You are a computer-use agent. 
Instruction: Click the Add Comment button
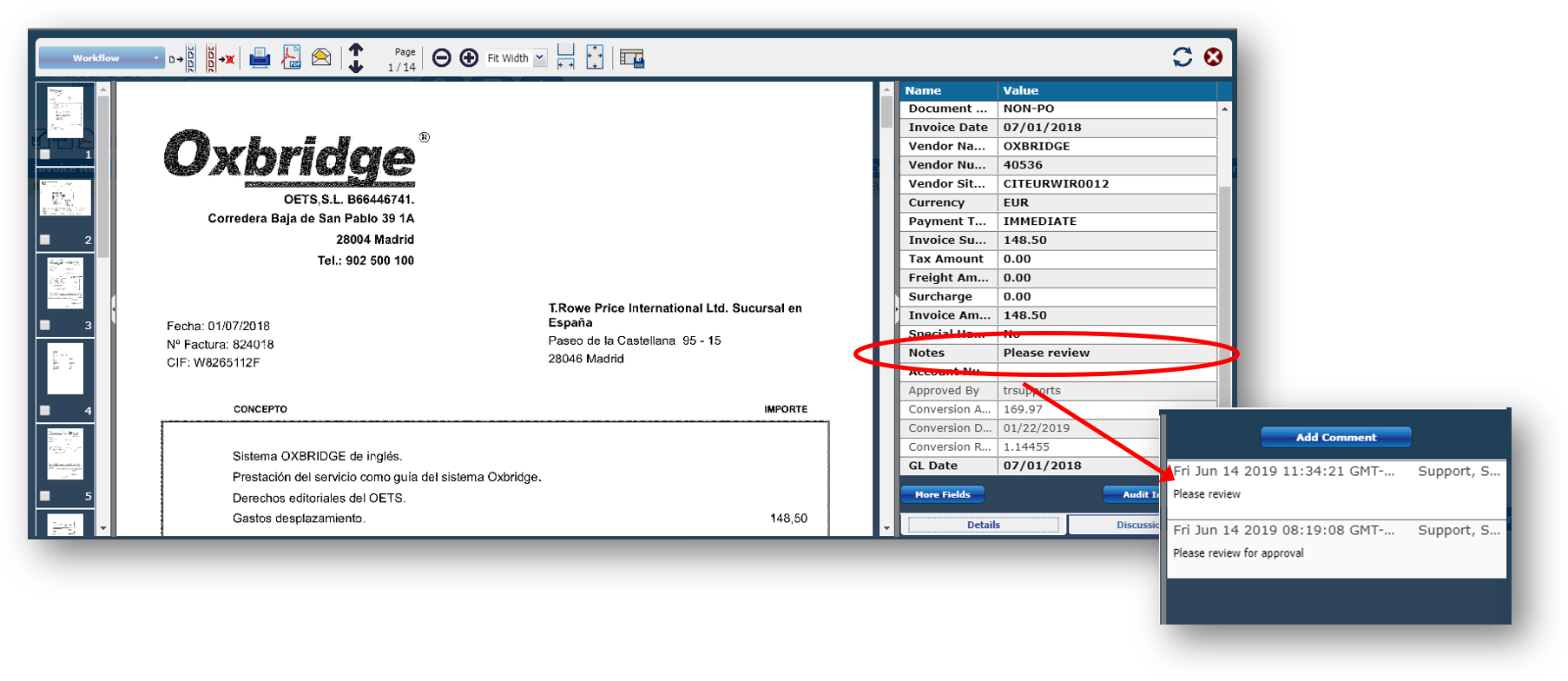pos(1335,437)
